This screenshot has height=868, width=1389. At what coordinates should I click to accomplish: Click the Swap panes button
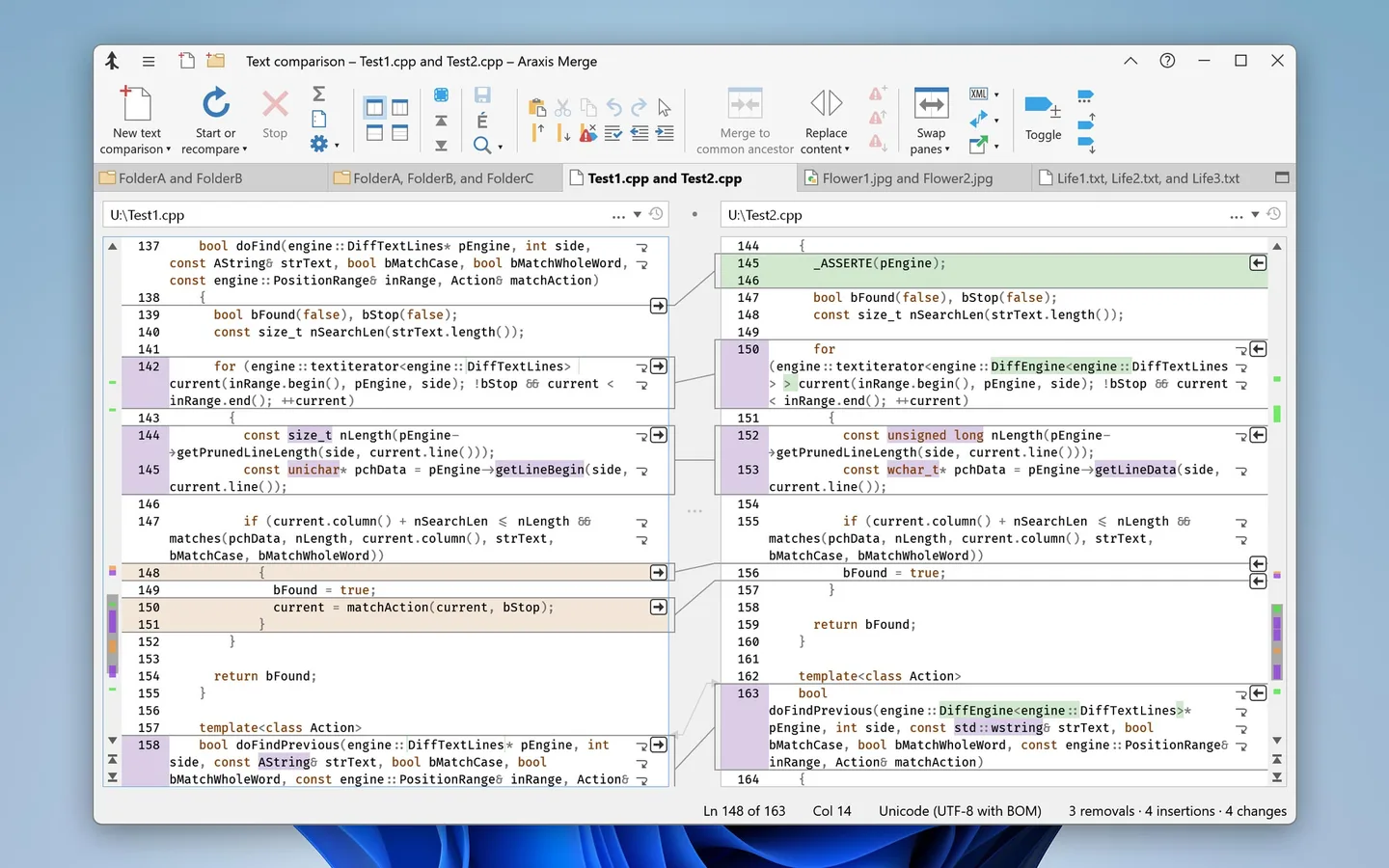click(x=931, y=121)
